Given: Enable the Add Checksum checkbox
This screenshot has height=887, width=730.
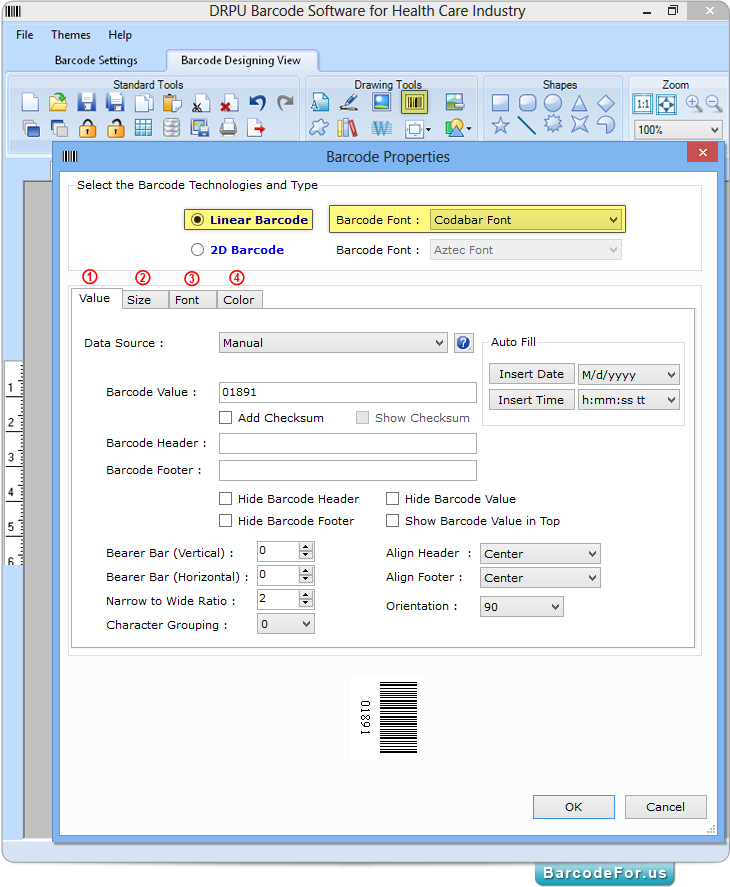Looking at the screenshot, I should pos(226,418).
